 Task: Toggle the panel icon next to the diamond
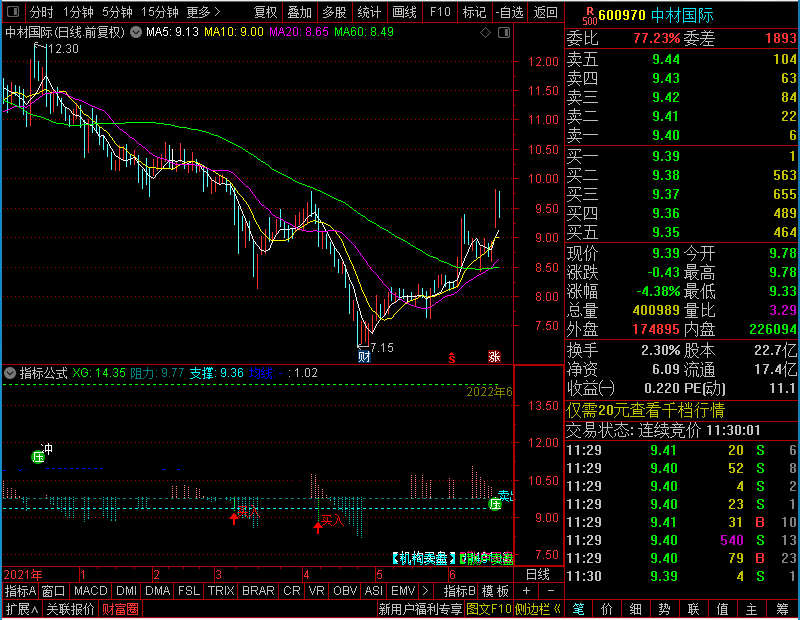[x=504, y=33]
